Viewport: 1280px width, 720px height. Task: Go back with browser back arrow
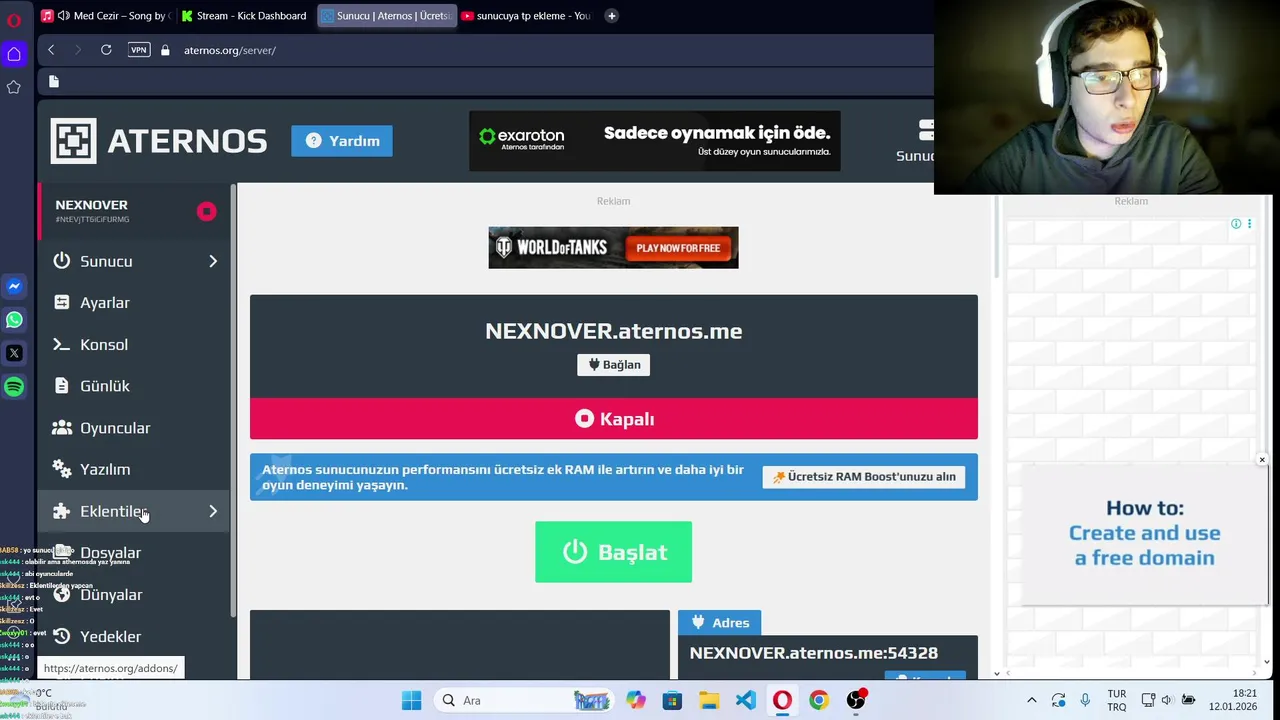[x=51, y=50]
